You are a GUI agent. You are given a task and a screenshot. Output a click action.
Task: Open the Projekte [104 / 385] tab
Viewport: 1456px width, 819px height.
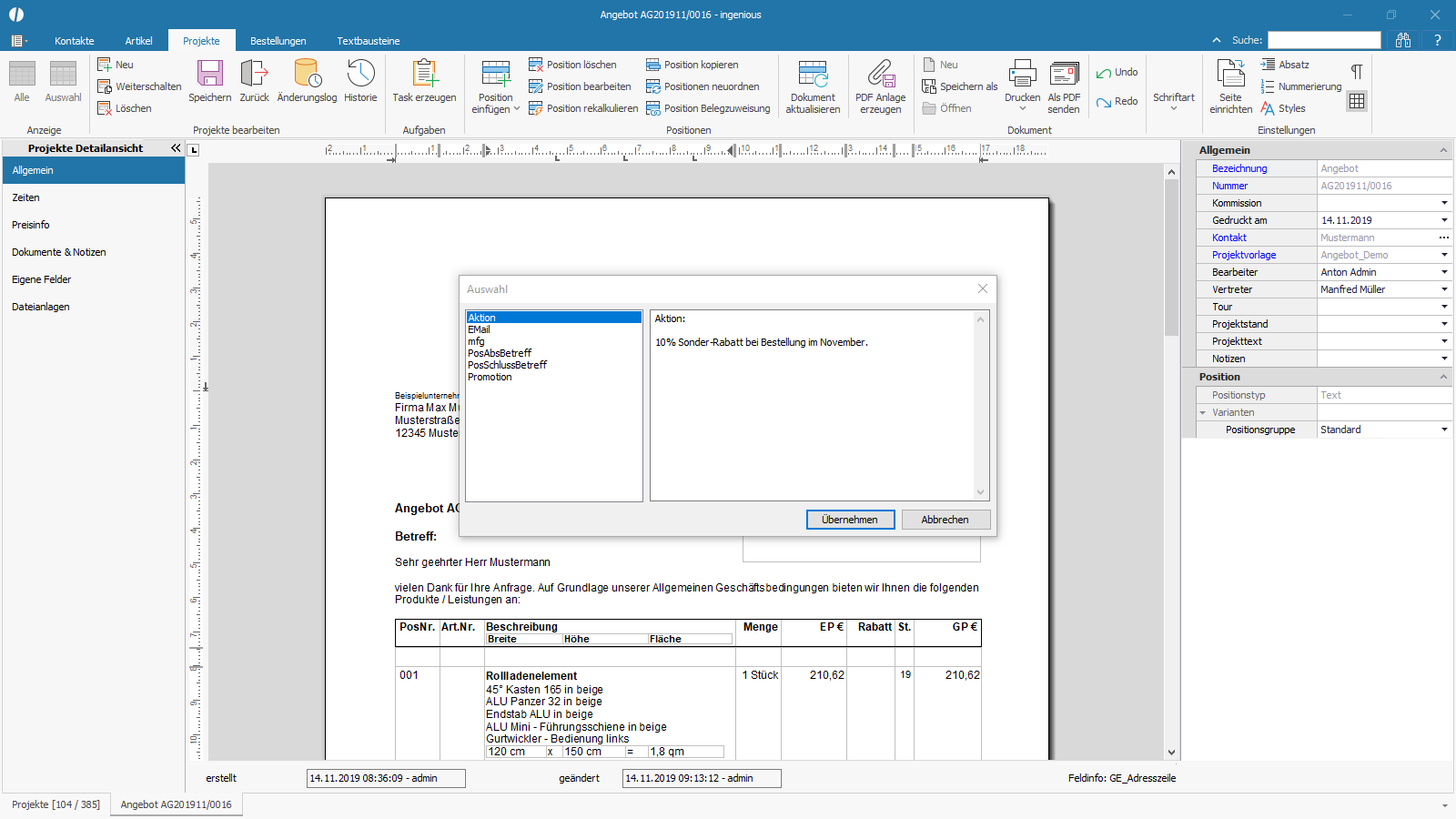[56, 804]
